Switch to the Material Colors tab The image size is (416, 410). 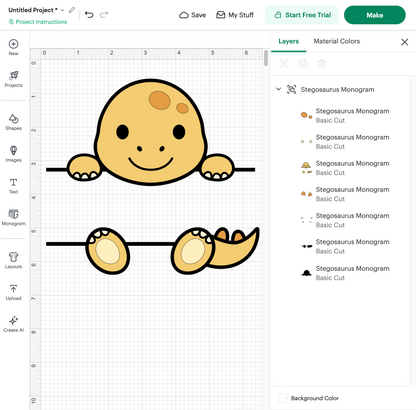pyautogui.click(x=337, y=41)
